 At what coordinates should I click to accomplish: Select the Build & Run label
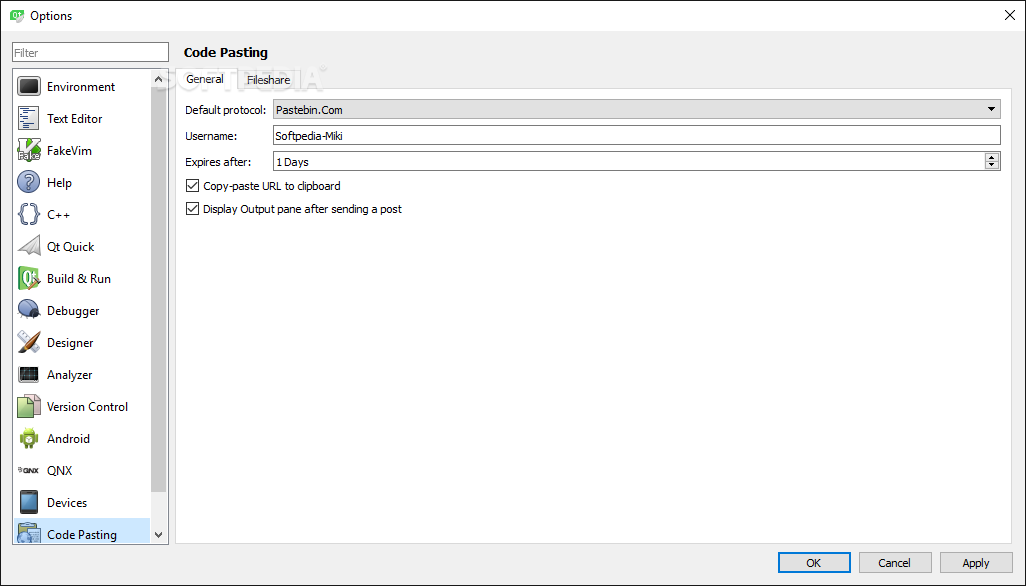[x=79, y=279]
